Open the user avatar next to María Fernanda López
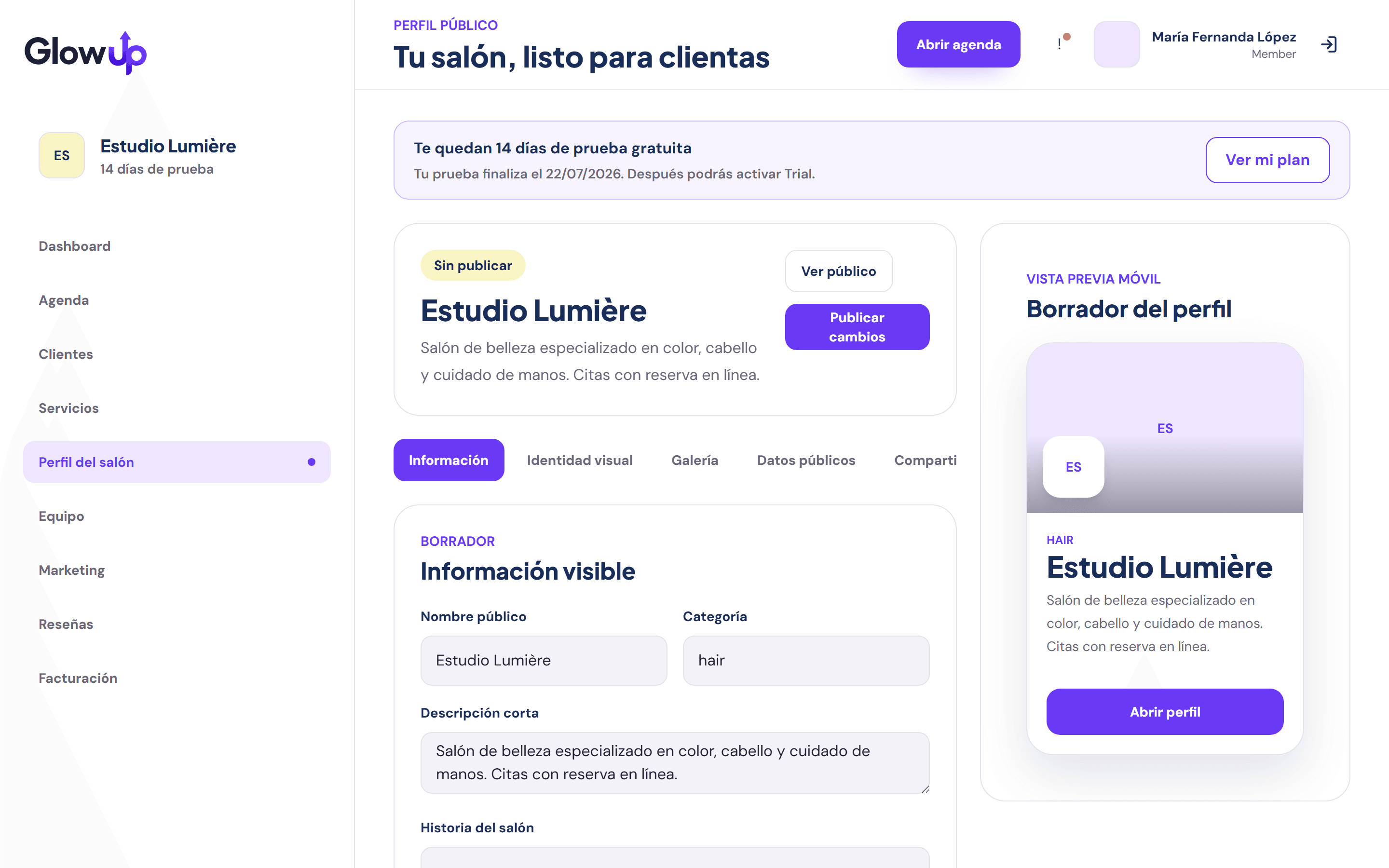 (1117, 44)
